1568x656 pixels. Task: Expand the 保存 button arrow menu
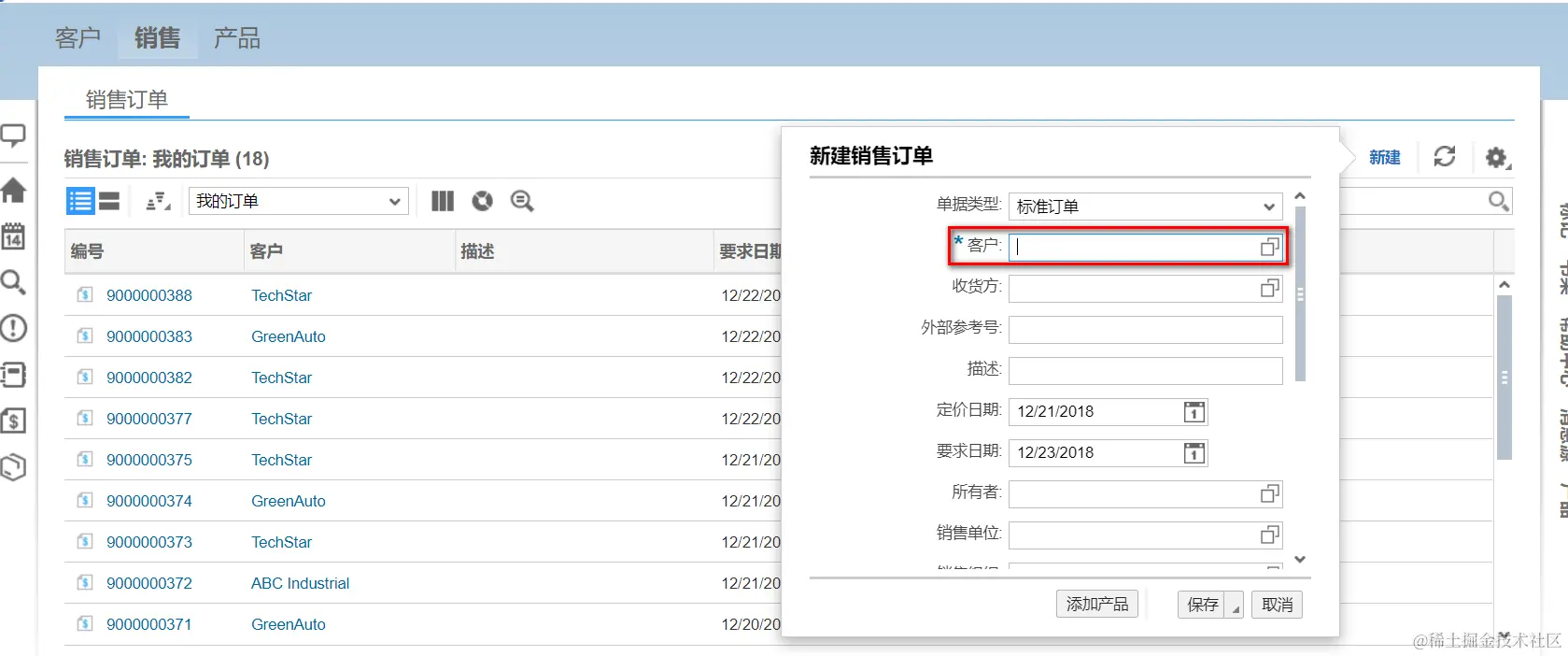tap(1235, 606)
